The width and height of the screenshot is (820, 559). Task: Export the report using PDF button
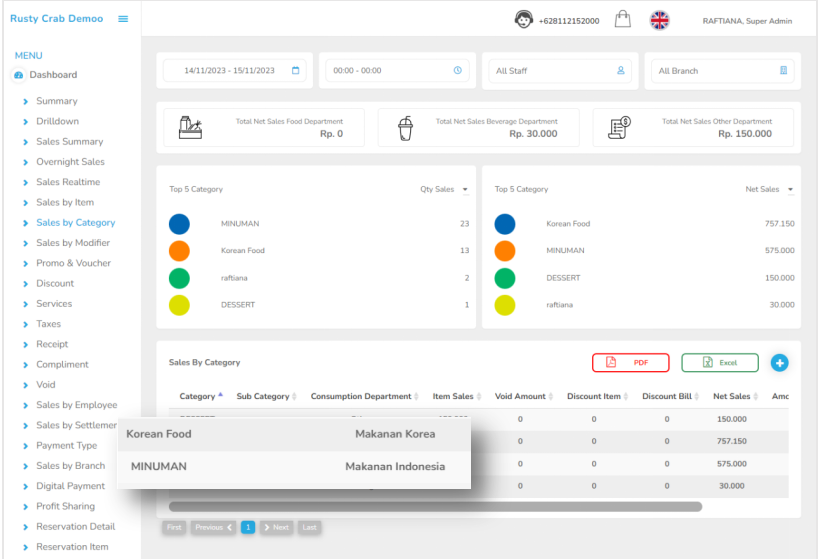click(x=630, y=363)
